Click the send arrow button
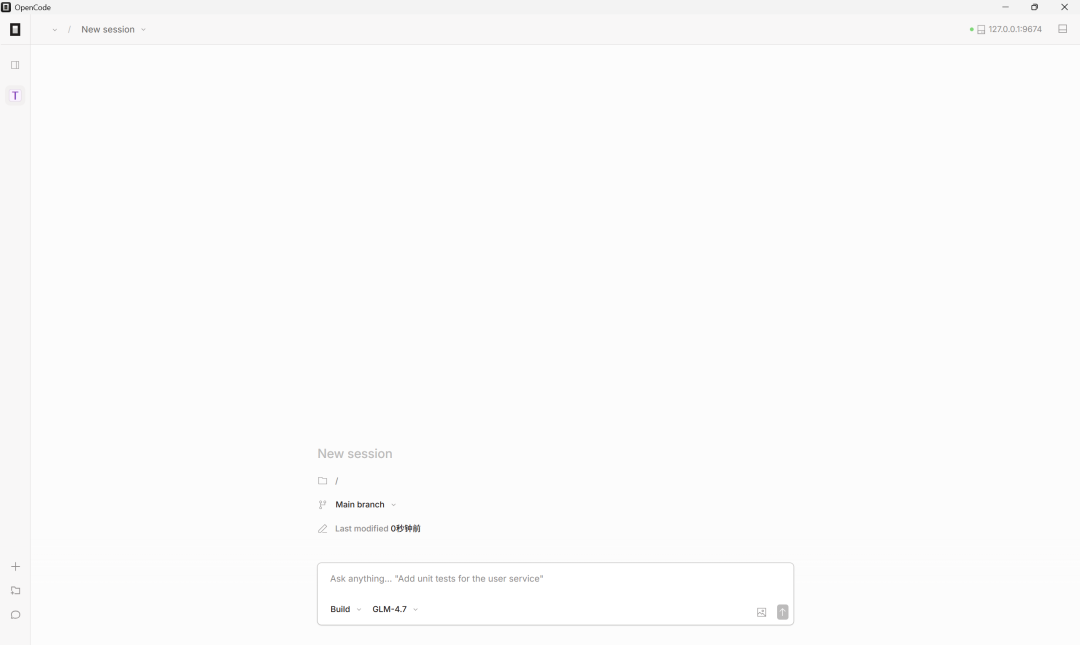This screenshot has height=645, width=1080. pos(782,612)
